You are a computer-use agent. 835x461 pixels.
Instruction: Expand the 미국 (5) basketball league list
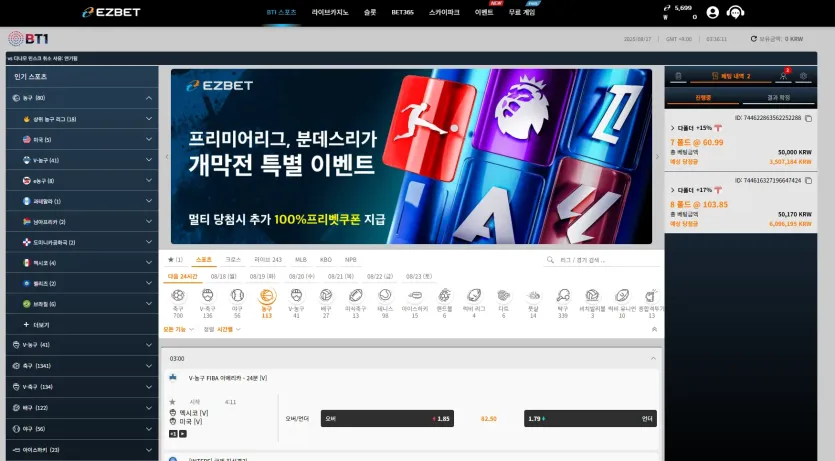pos(83,139)
